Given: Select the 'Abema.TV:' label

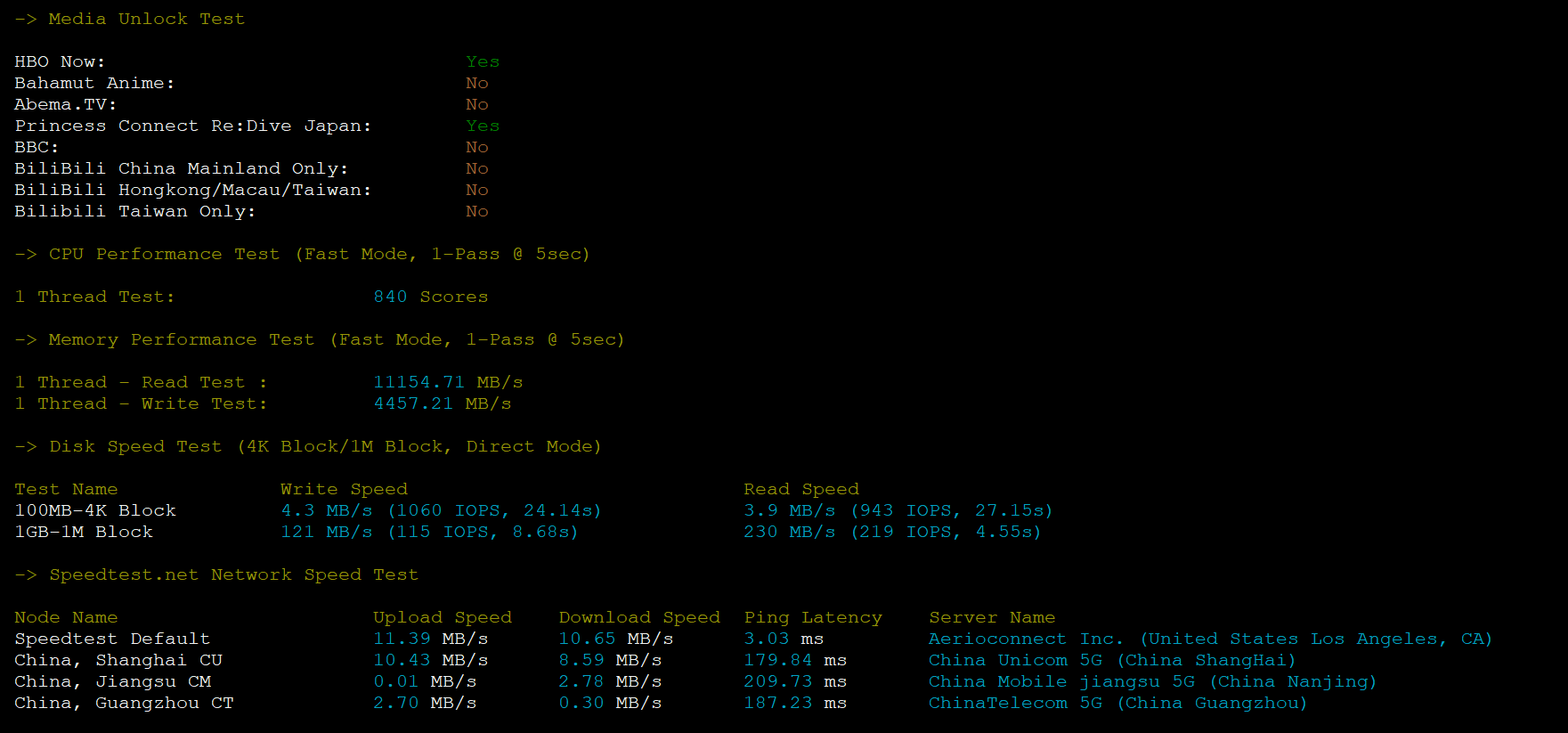Looking at the screenshot, I should (65, 104).
